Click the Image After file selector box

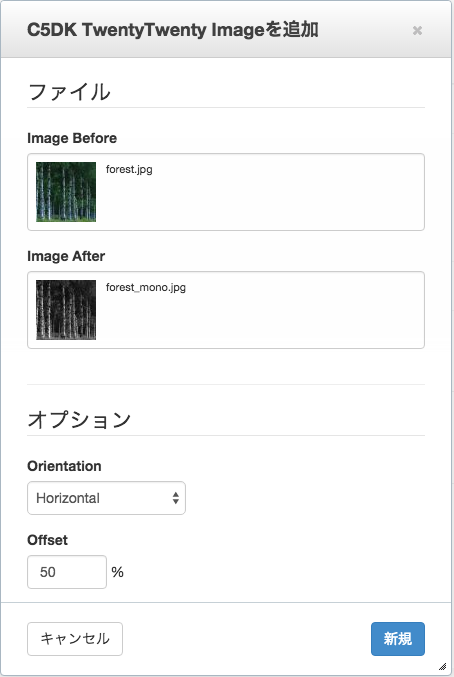pos(226,310)
